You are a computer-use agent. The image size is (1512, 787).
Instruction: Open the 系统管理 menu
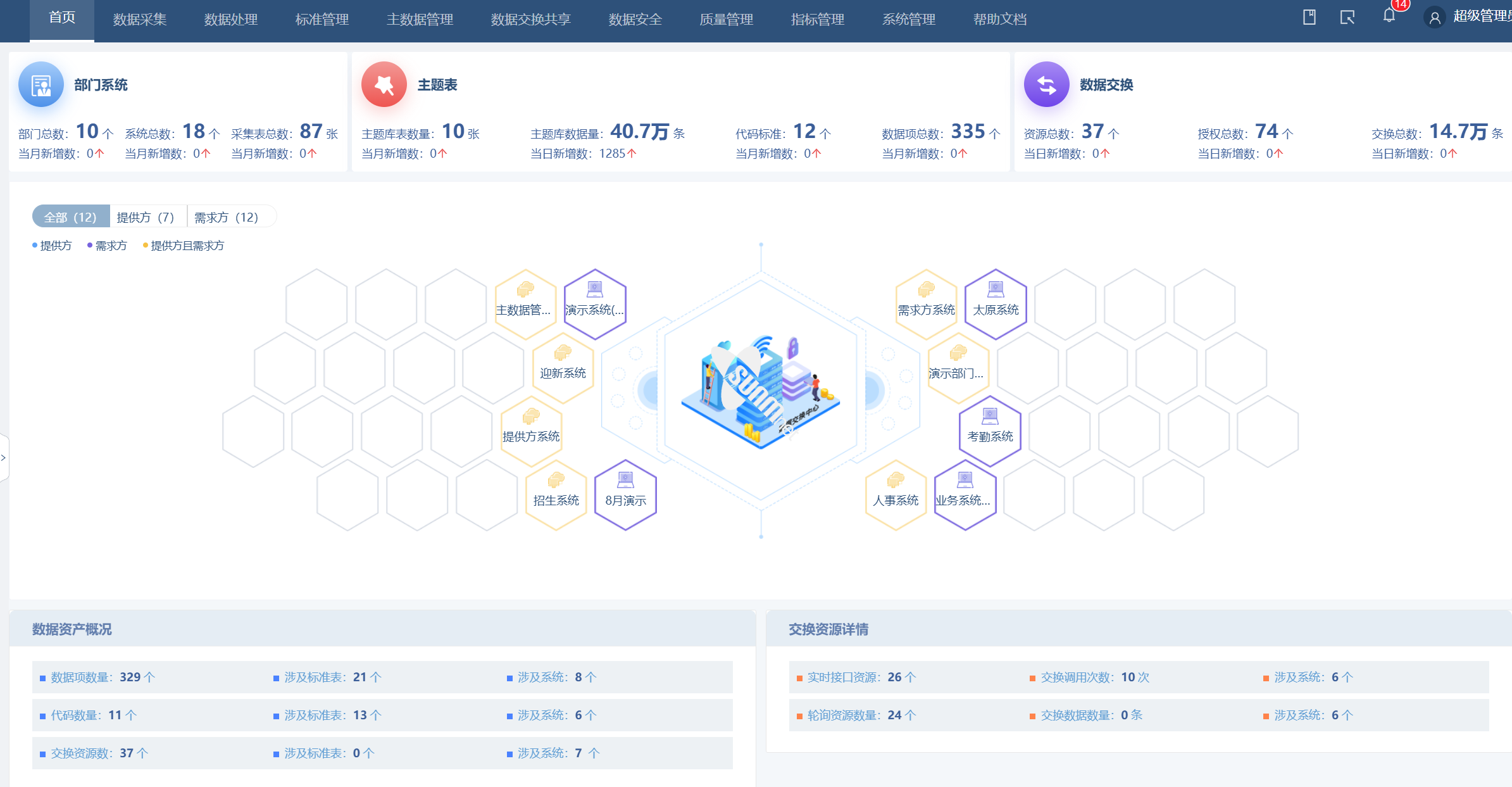909,20
